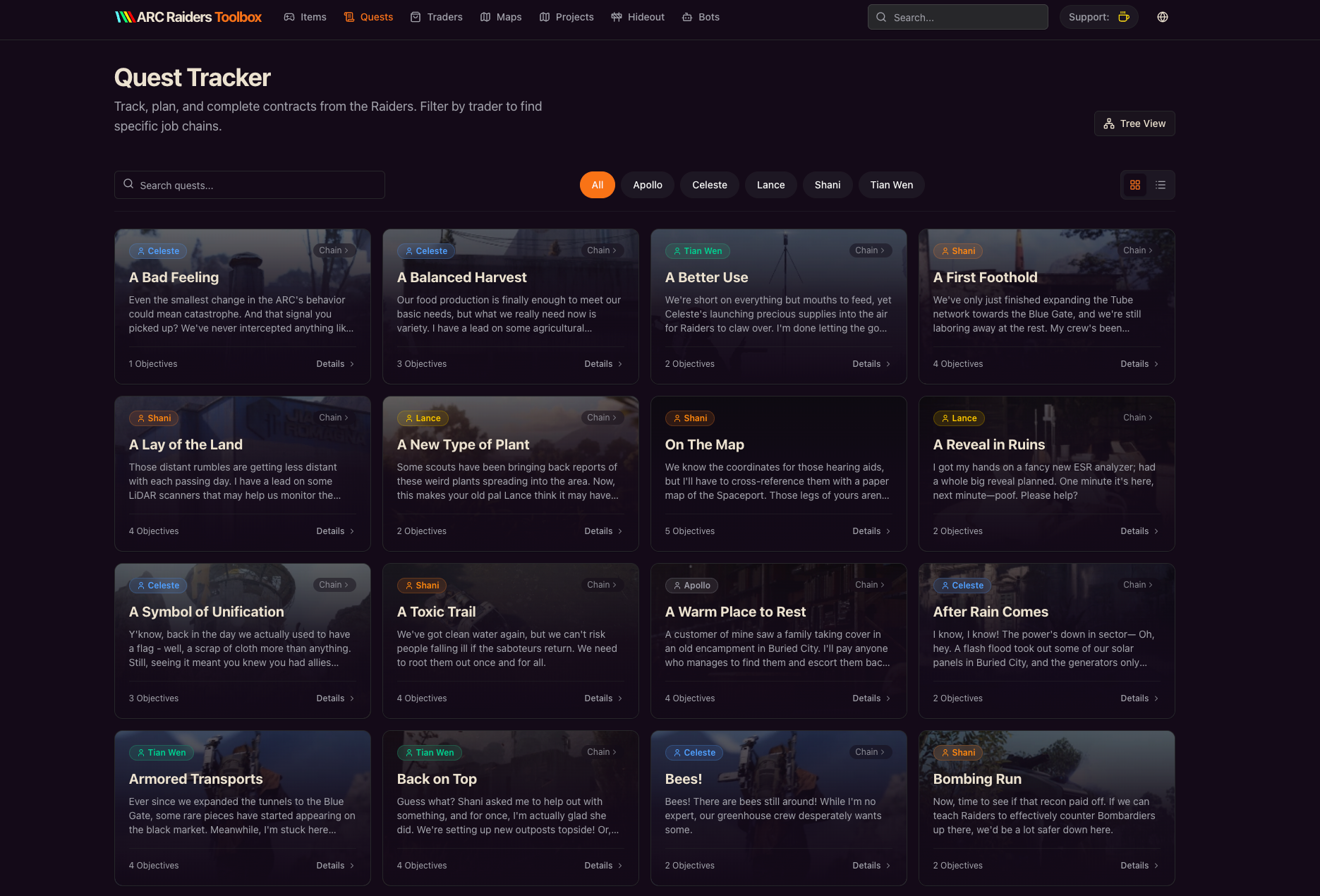Filter quests by Apollo trader
This screenshot has width=1320, height=896.
click(x=647, y=185)
